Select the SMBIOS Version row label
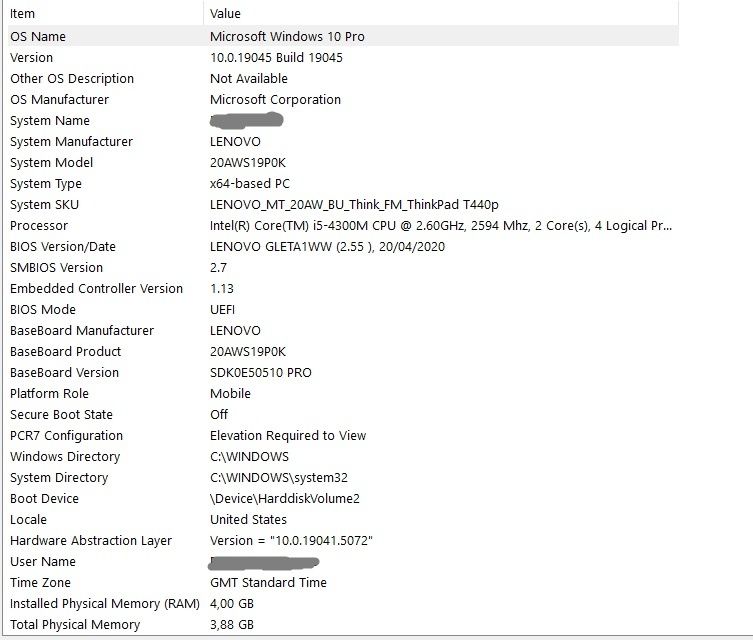Screen dimensions: 753x640 [57, 268]
